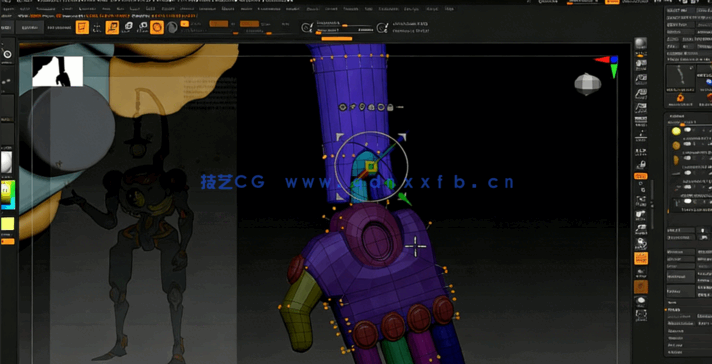Click gizmo unmasked mesh center icon
712x364 pixels.
[x=362, y=107]
